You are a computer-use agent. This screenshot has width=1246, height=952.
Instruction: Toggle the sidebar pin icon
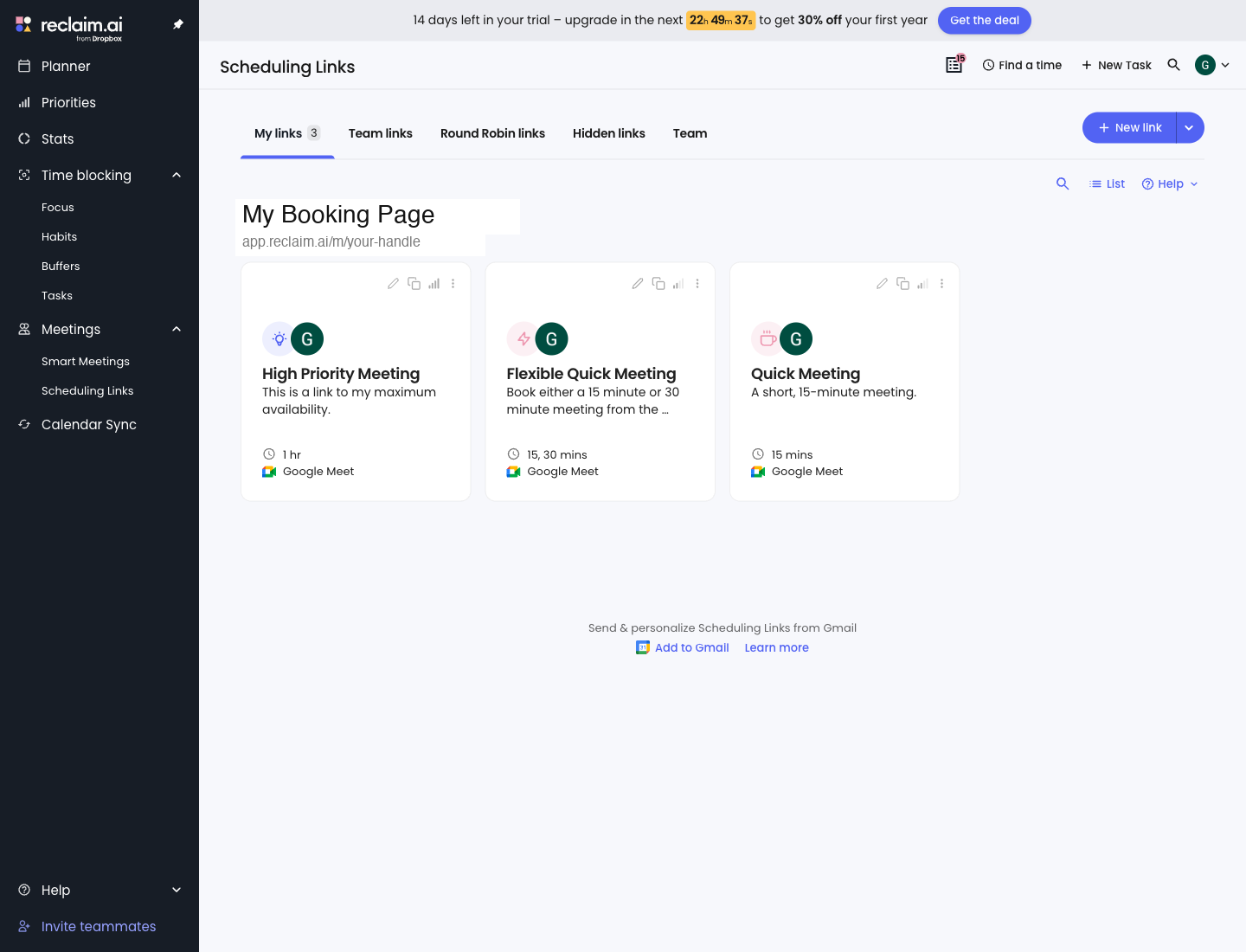click(178, 24)
